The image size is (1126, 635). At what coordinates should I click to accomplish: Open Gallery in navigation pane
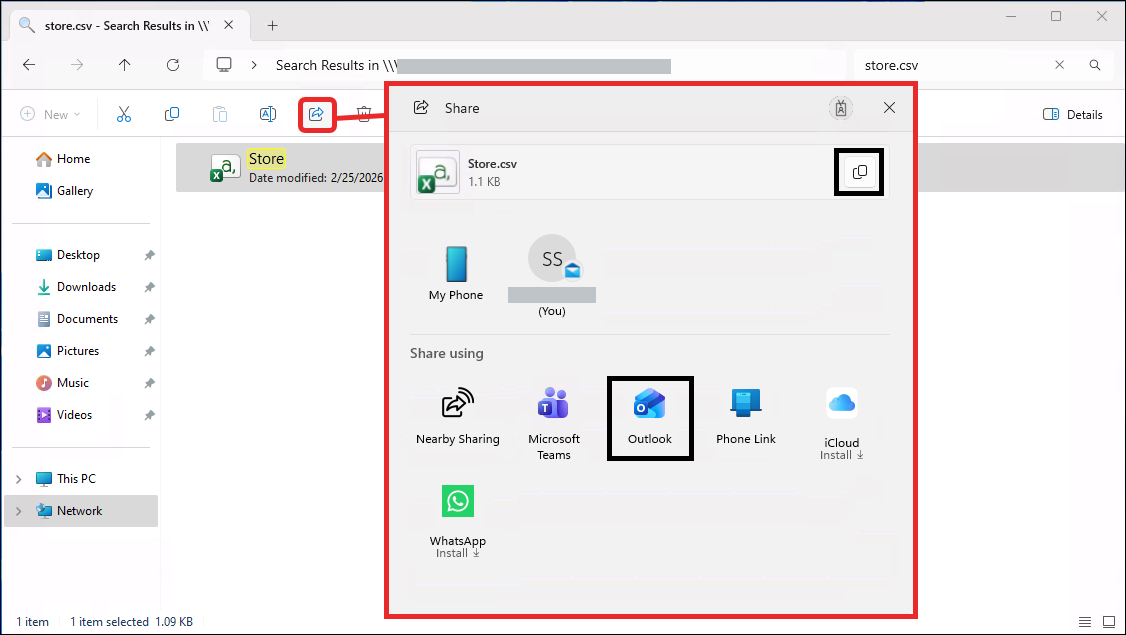tap(65, 191)
